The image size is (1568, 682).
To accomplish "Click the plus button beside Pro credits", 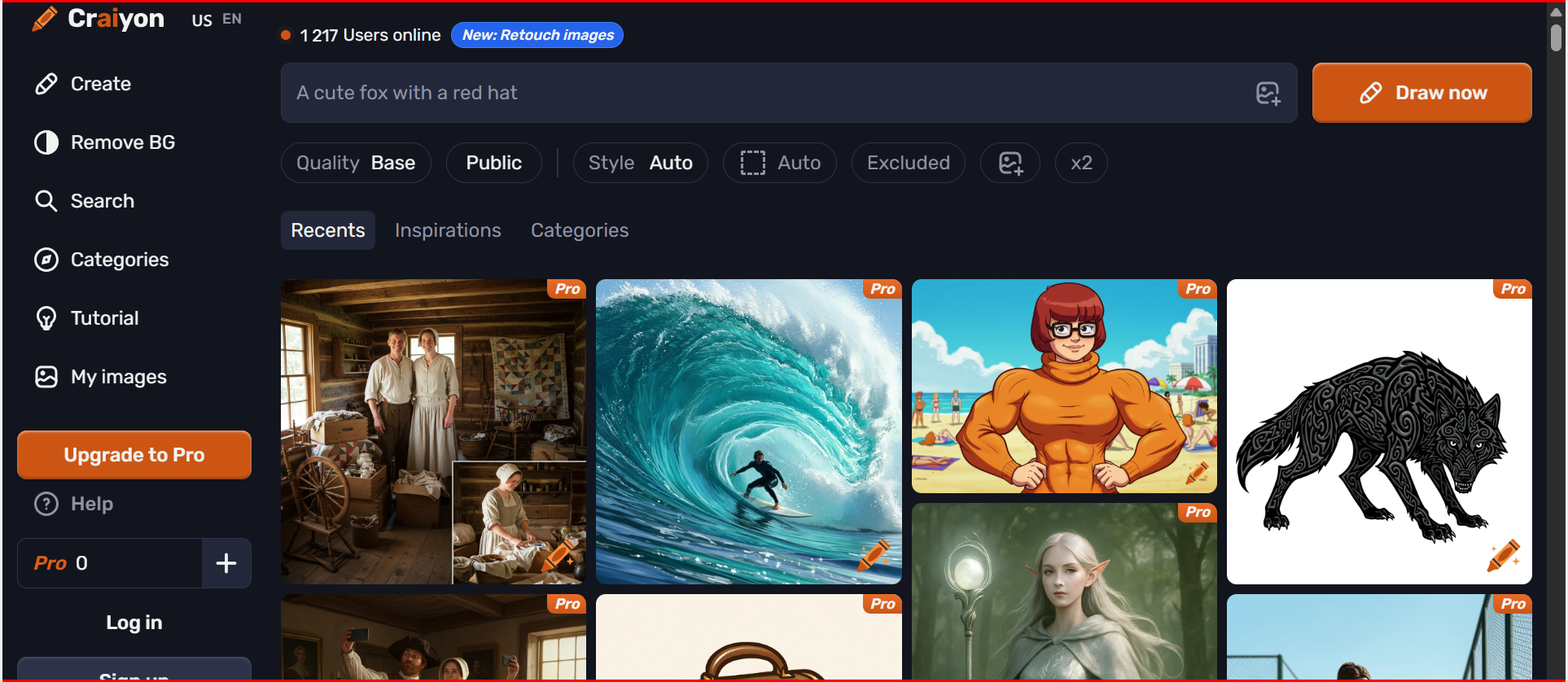I will pos(226,563).
